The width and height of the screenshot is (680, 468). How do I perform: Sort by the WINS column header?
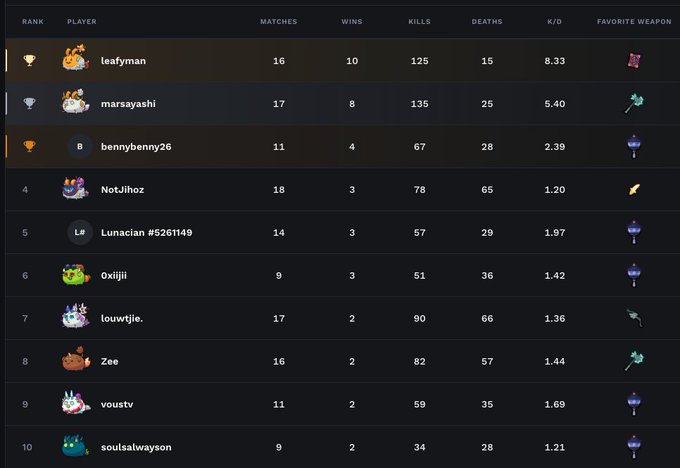click(352, 21)
